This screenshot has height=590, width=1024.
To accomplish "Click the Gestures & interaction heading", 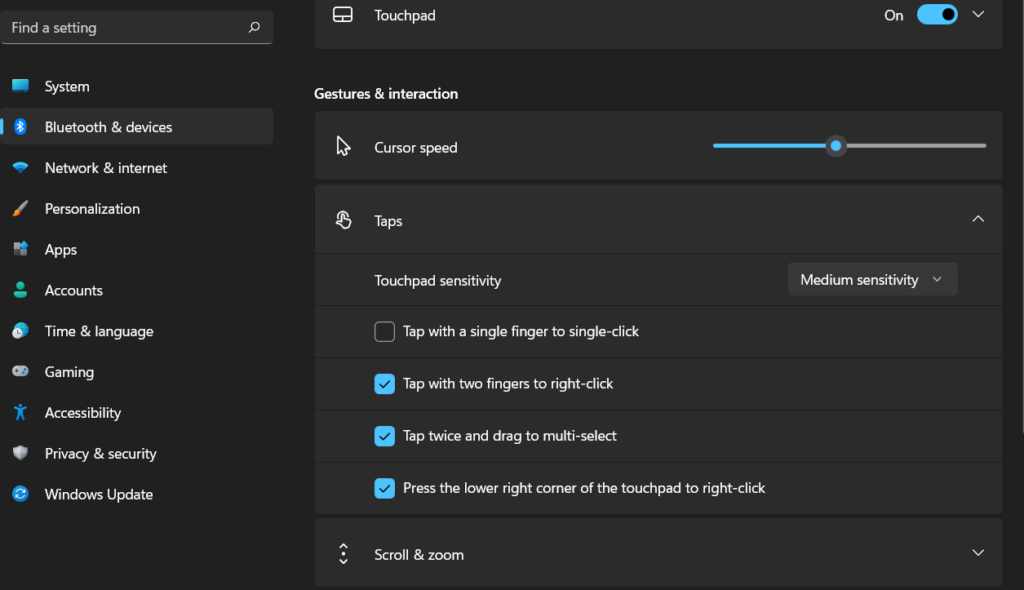I will tap(386, 93).
